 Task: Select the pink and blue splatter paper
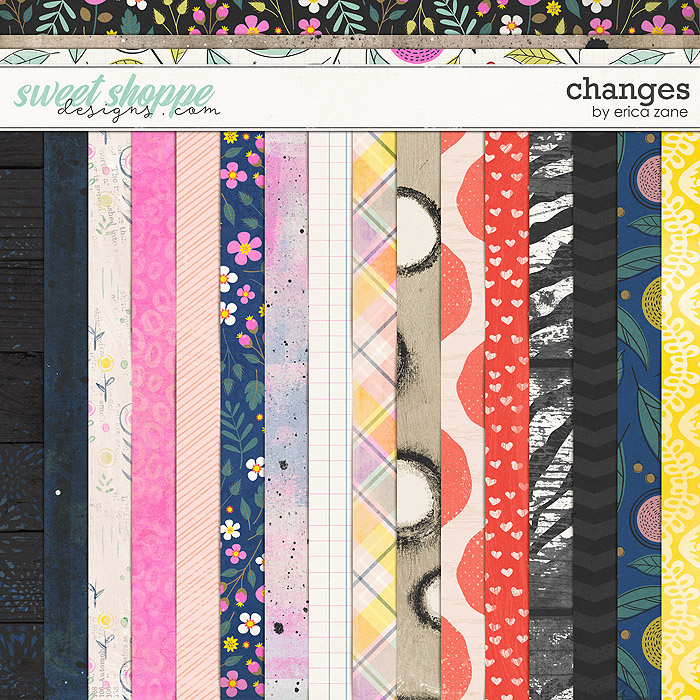point(287,416)
